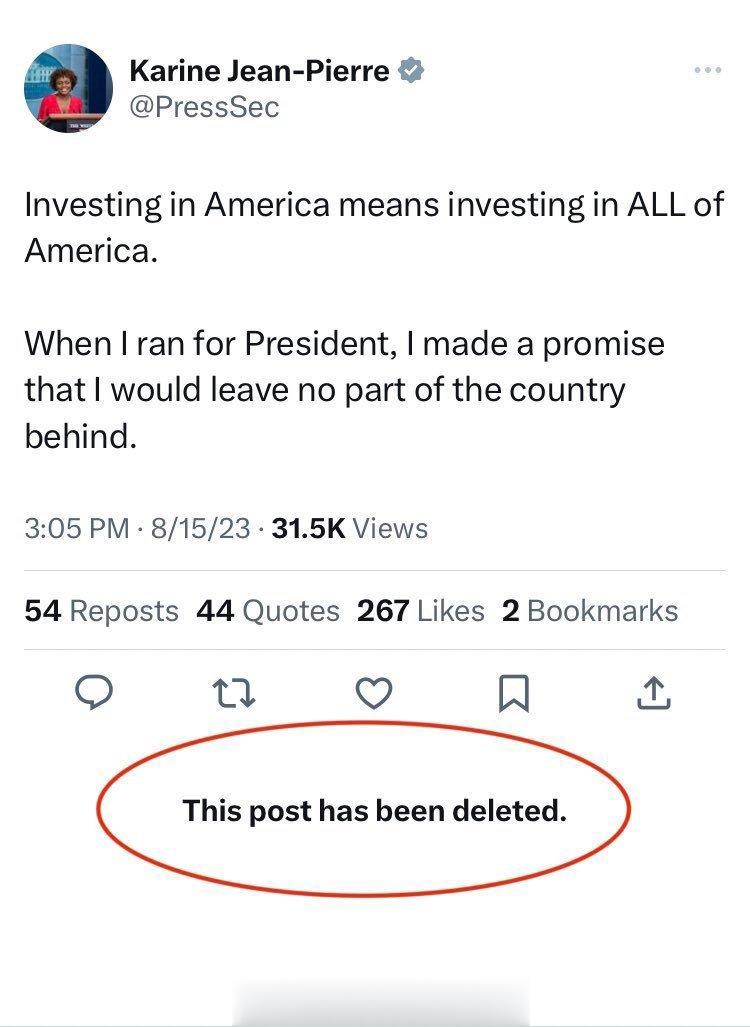Viewport: 750px width, 1027px height.
Task: Open Karine Jean-Pierre's profile picture
Action: coord(68,88)
